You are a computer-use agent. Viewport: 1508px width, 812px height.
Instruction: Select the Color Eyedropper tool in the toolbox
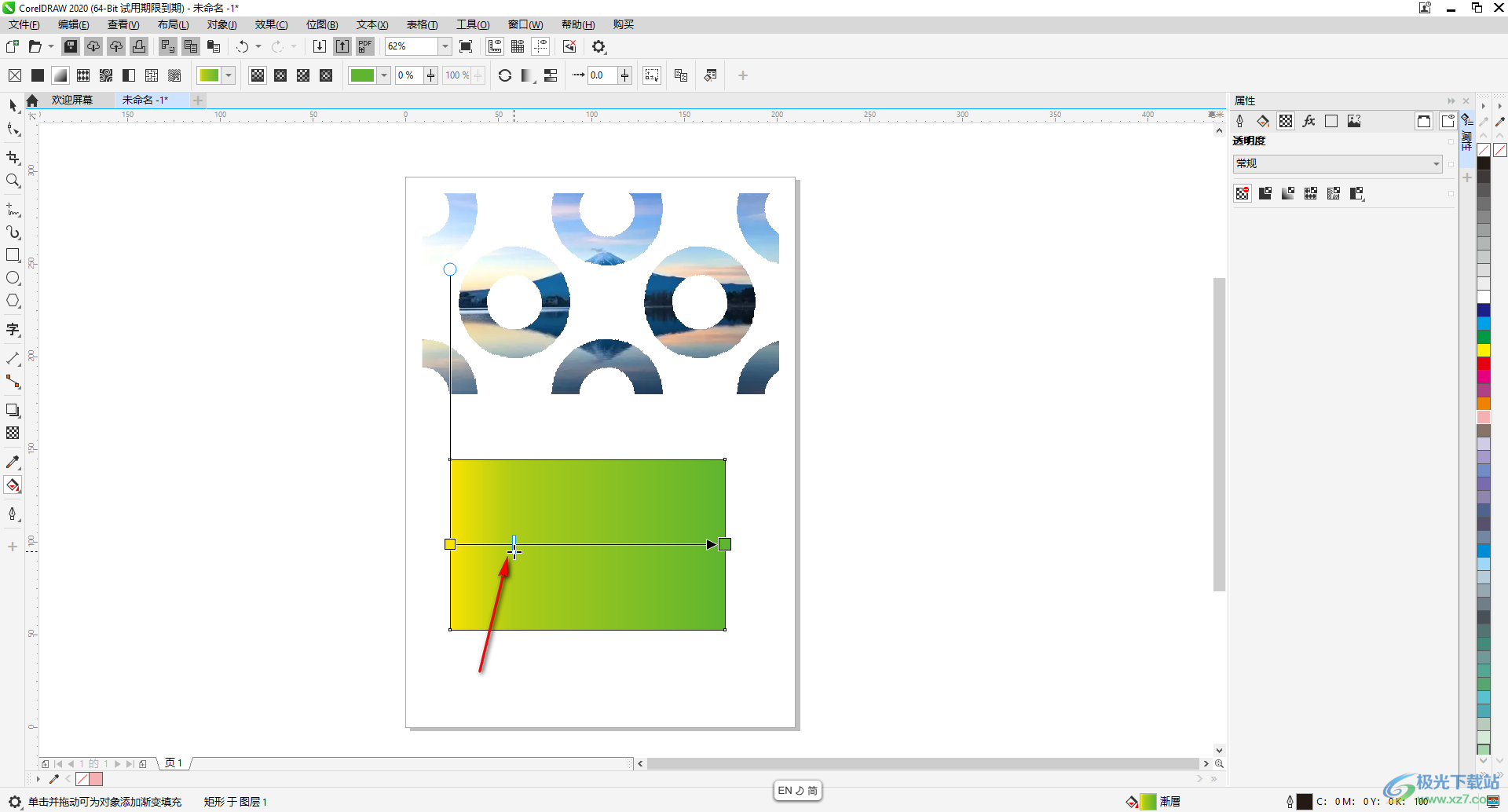(x=13, y=463)
